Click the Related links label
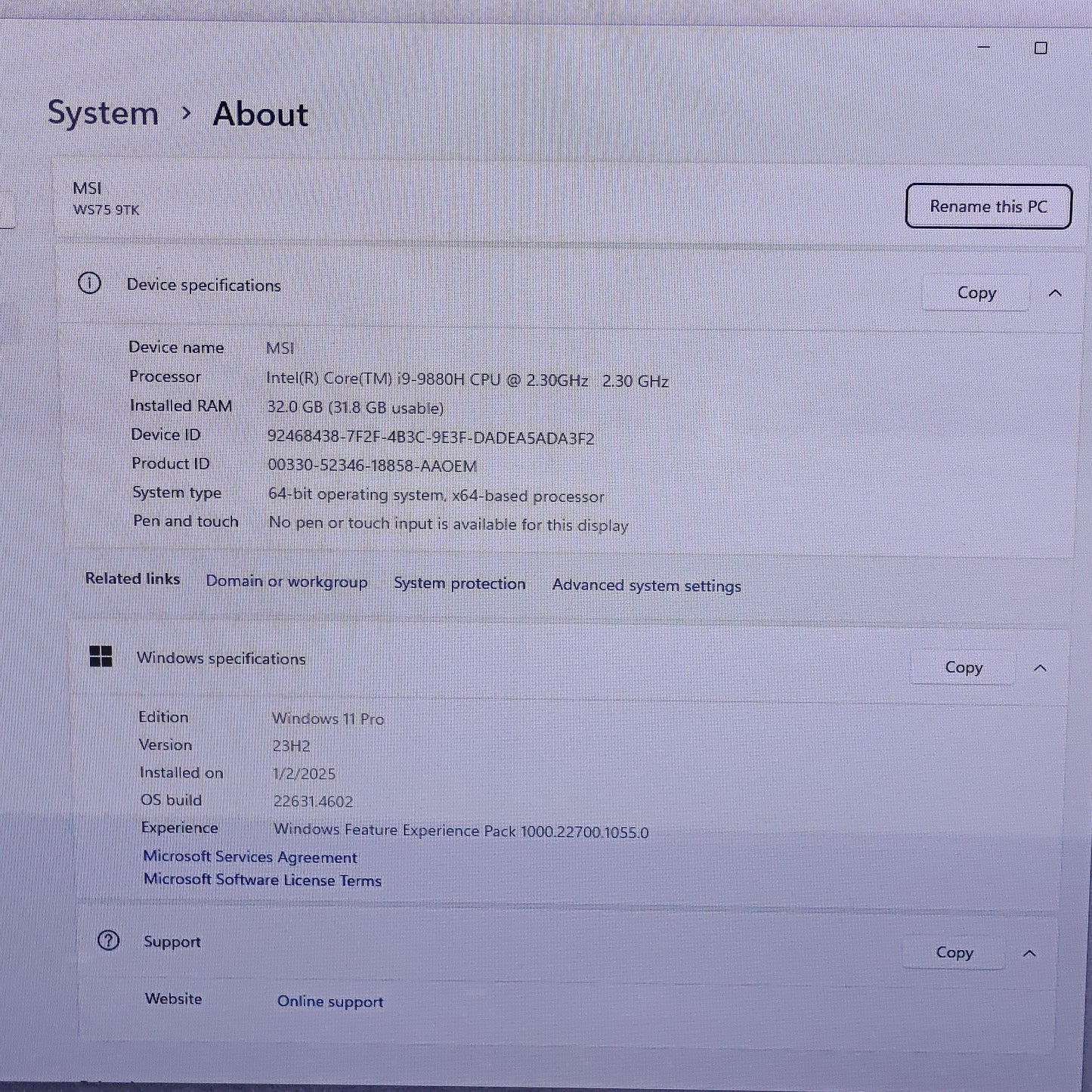 click(x=132, y=578)
